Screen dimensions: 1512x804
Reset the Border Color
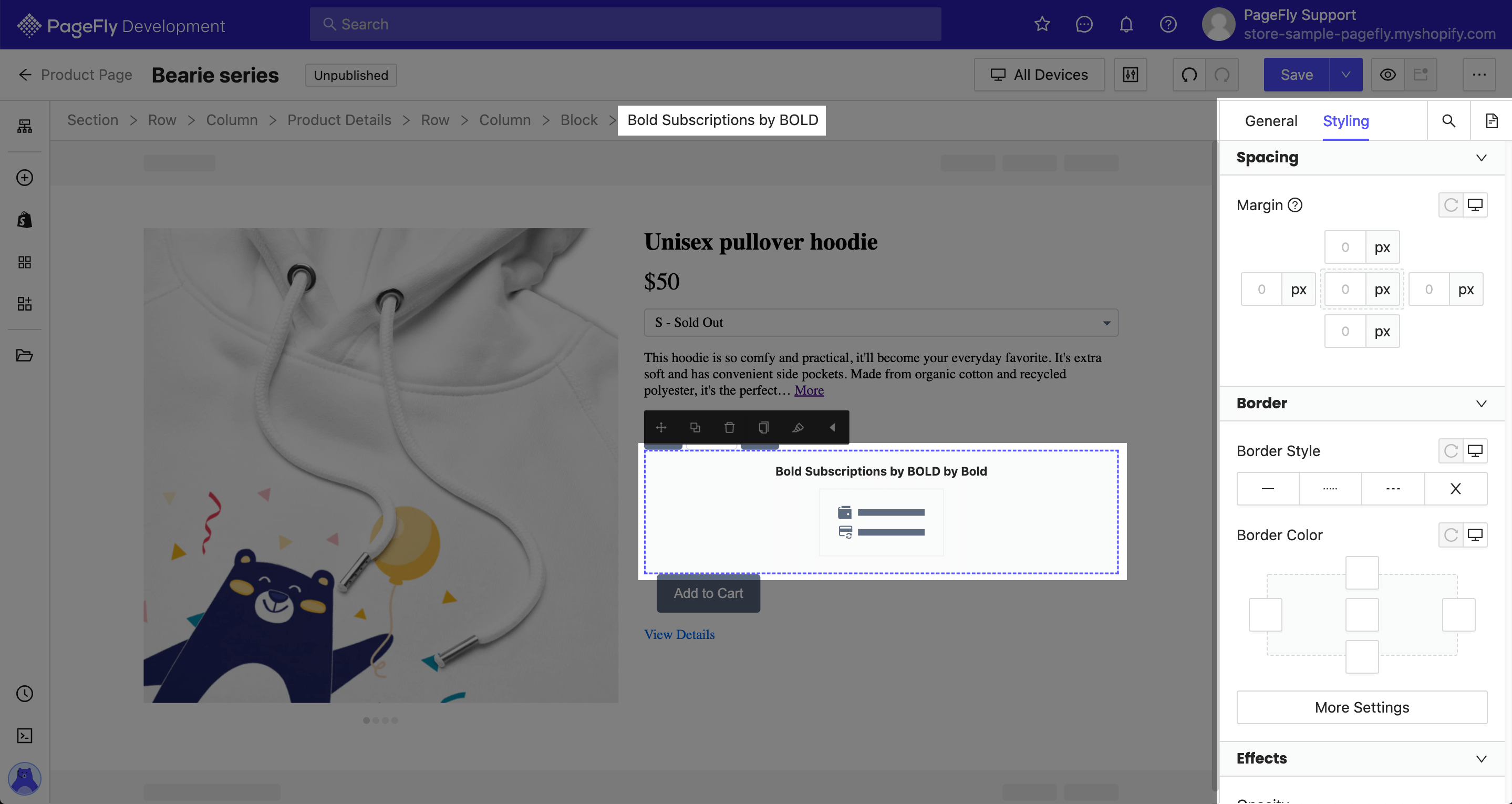(1451, 535)
